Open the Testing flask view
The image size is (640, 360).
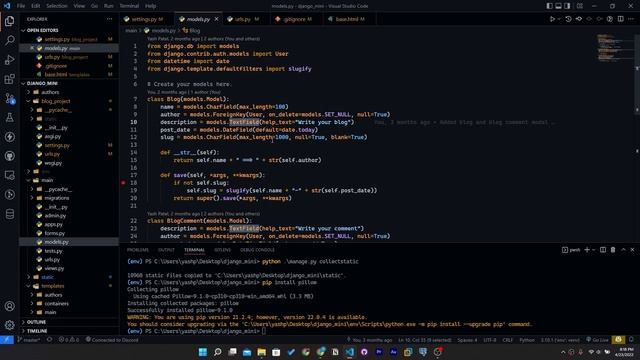click(9, 118)
